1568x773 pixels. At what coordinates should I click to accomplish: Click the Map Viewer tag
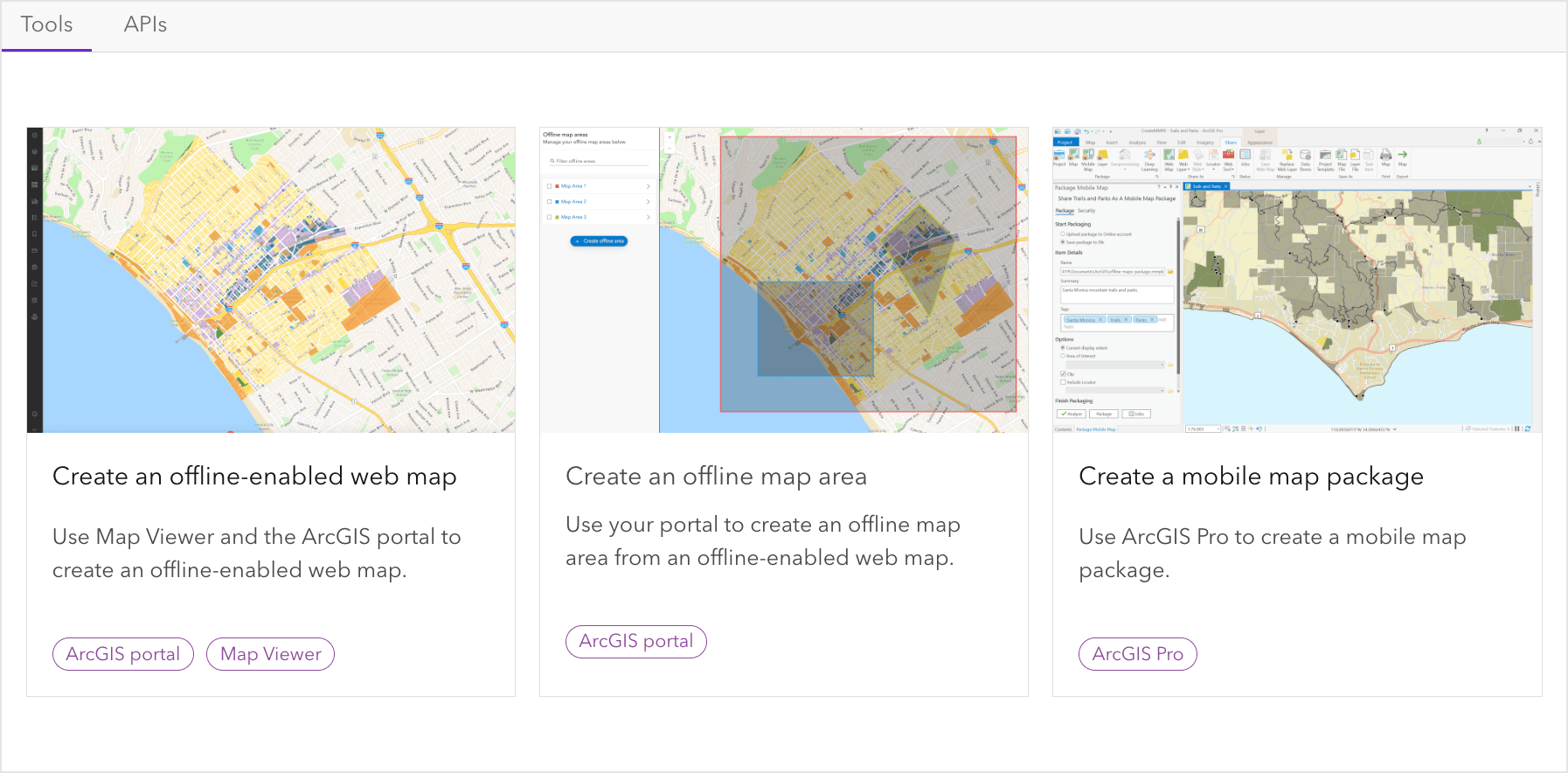pyautogui.click(x=271, y=654)
